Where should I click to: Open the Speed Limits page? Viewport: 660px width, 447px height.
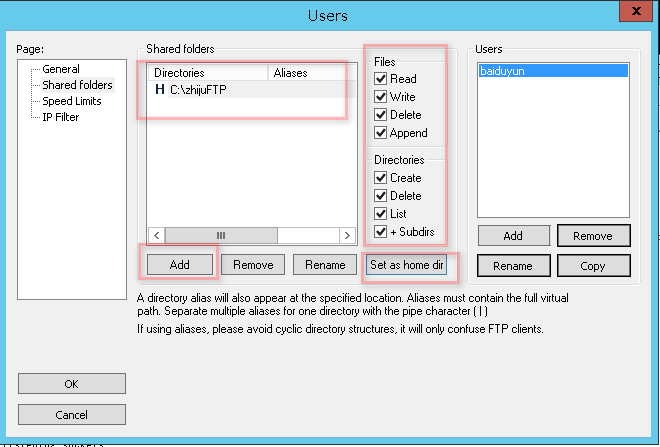[72, 101]
